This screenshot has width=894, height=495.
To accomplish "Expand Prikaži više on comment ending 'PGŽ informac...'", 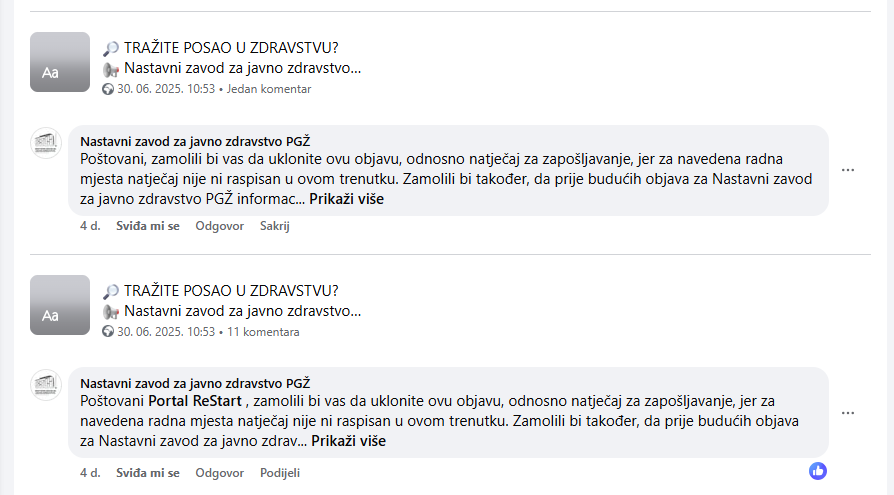I will pos(346,199).
